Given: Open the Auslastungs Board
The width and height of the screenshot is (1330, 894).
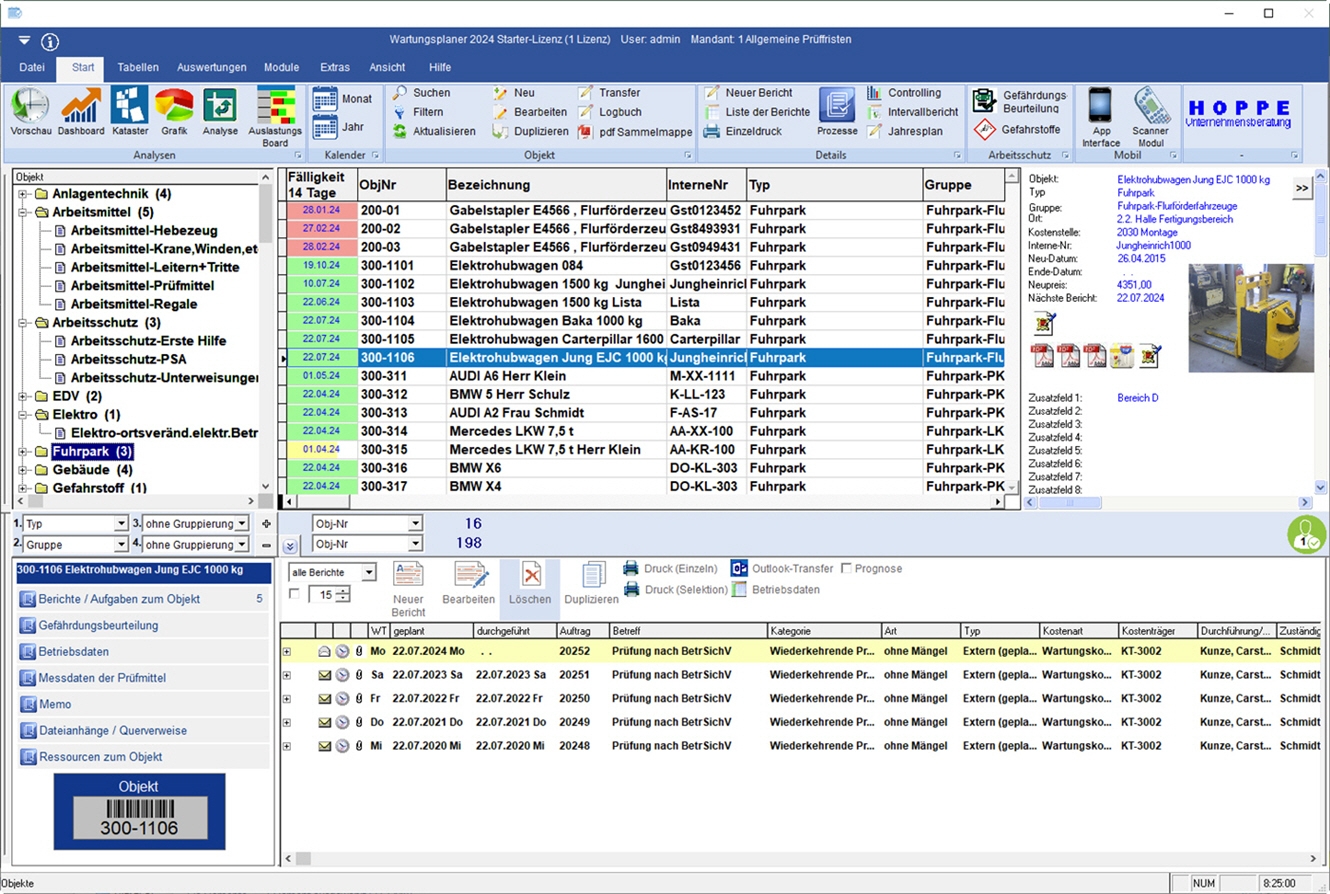Looking at the screenshot, I should [x=275, y=116].
